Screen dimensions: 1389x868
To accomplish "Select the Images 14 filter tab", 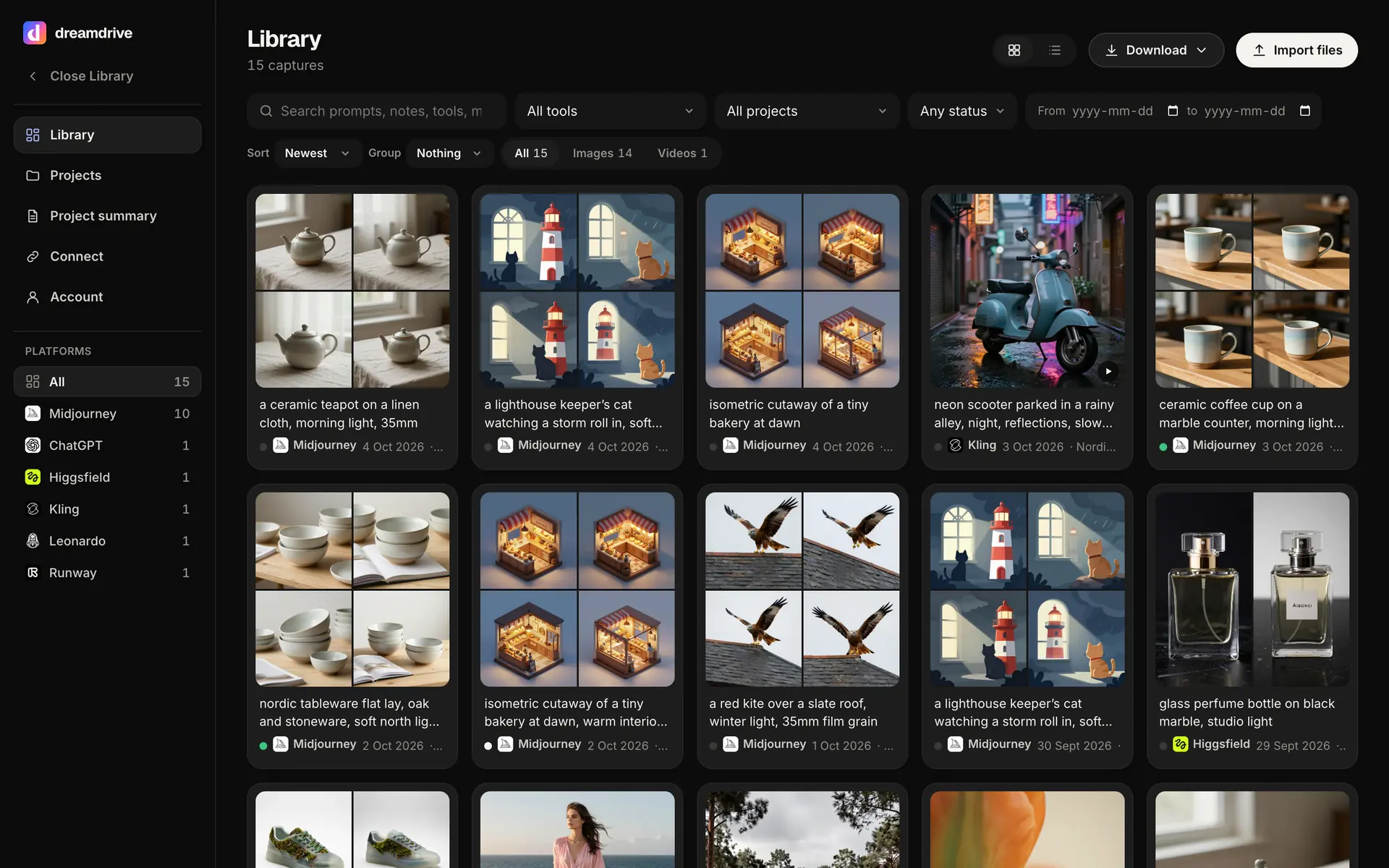I will pyautogui.click(x=603, y=153).
